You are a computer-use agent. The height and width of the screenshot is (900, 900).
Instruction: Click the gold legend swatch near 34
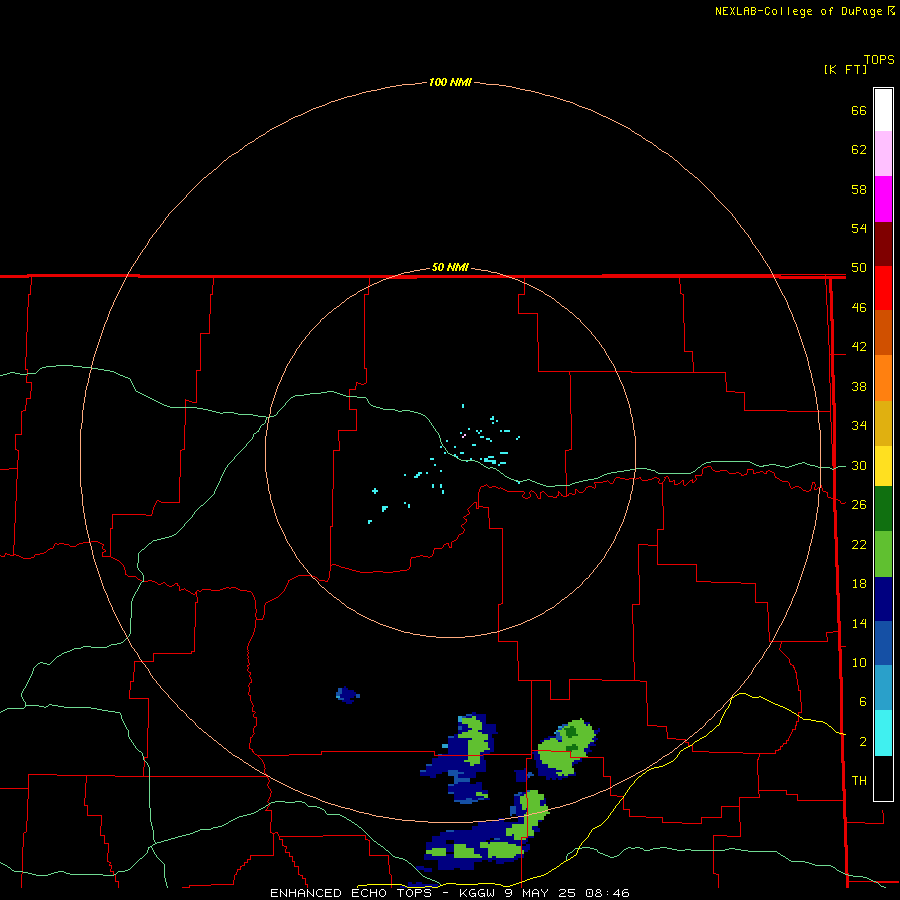point(883,423)
